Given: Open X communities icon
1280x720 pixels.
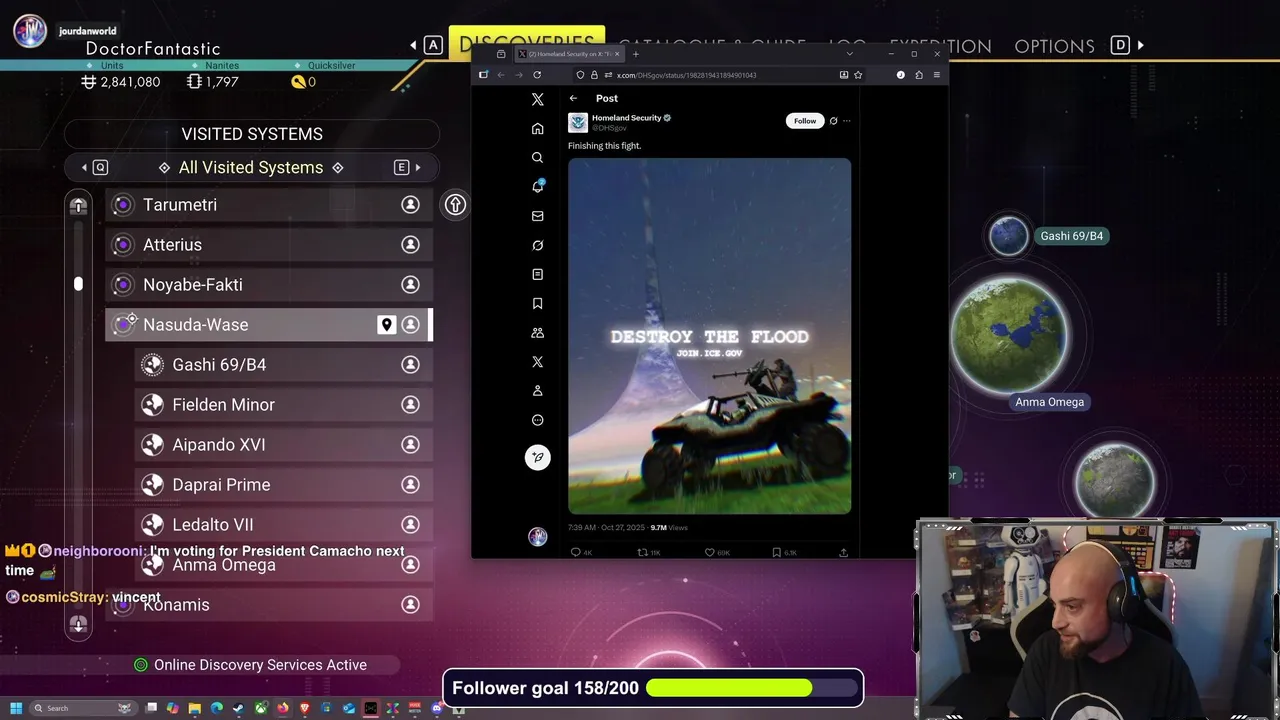Looking at the screenshot, I should (x=537, y=332).
